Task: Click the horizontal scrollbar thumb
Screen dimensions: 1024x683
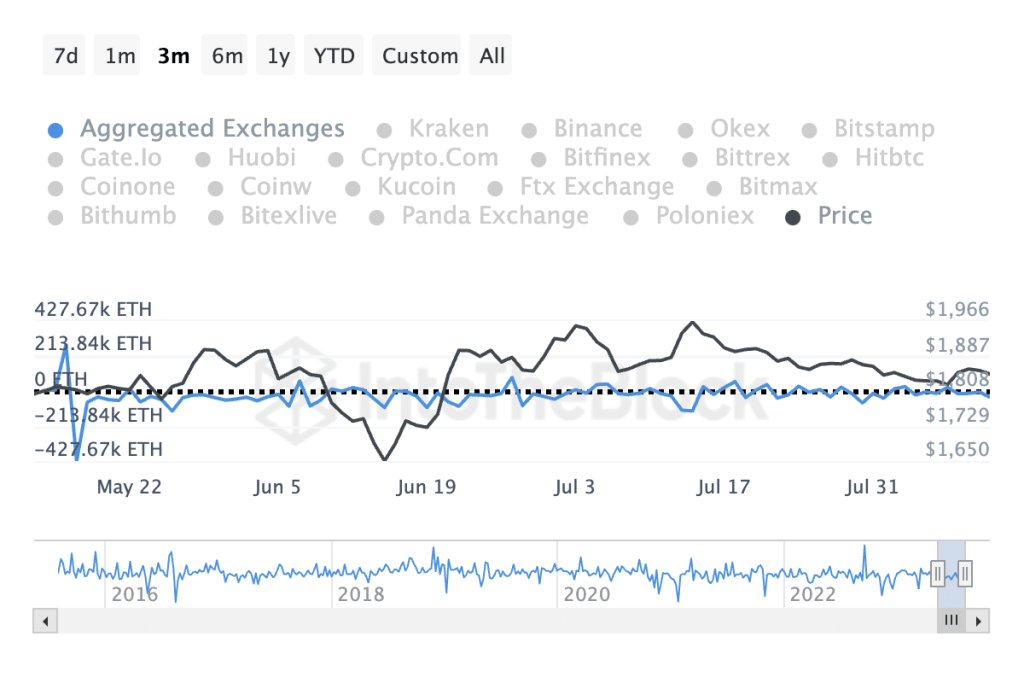Action: point(951,621)
